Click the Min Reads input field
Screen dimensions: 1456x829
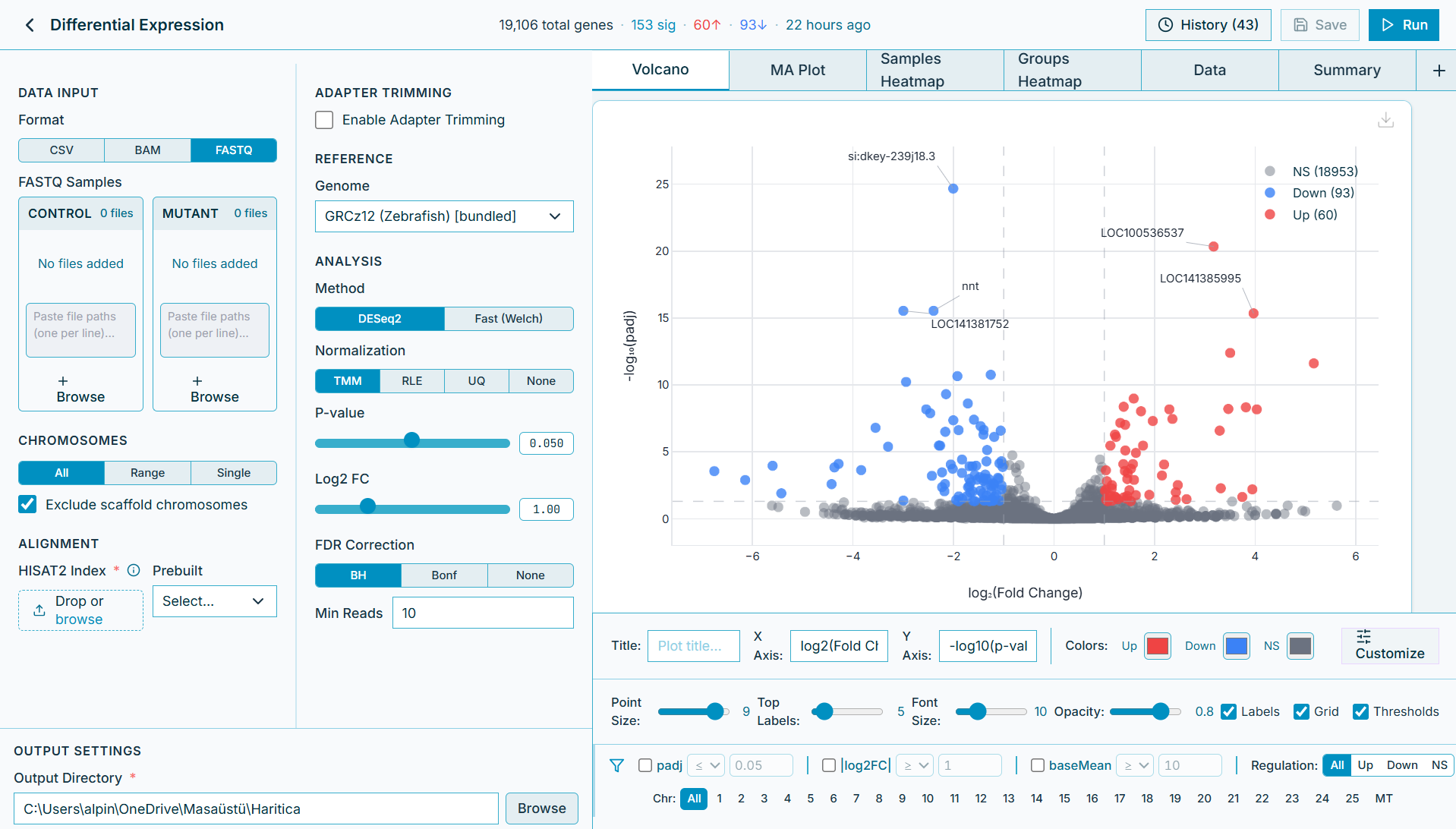[482, 613]
